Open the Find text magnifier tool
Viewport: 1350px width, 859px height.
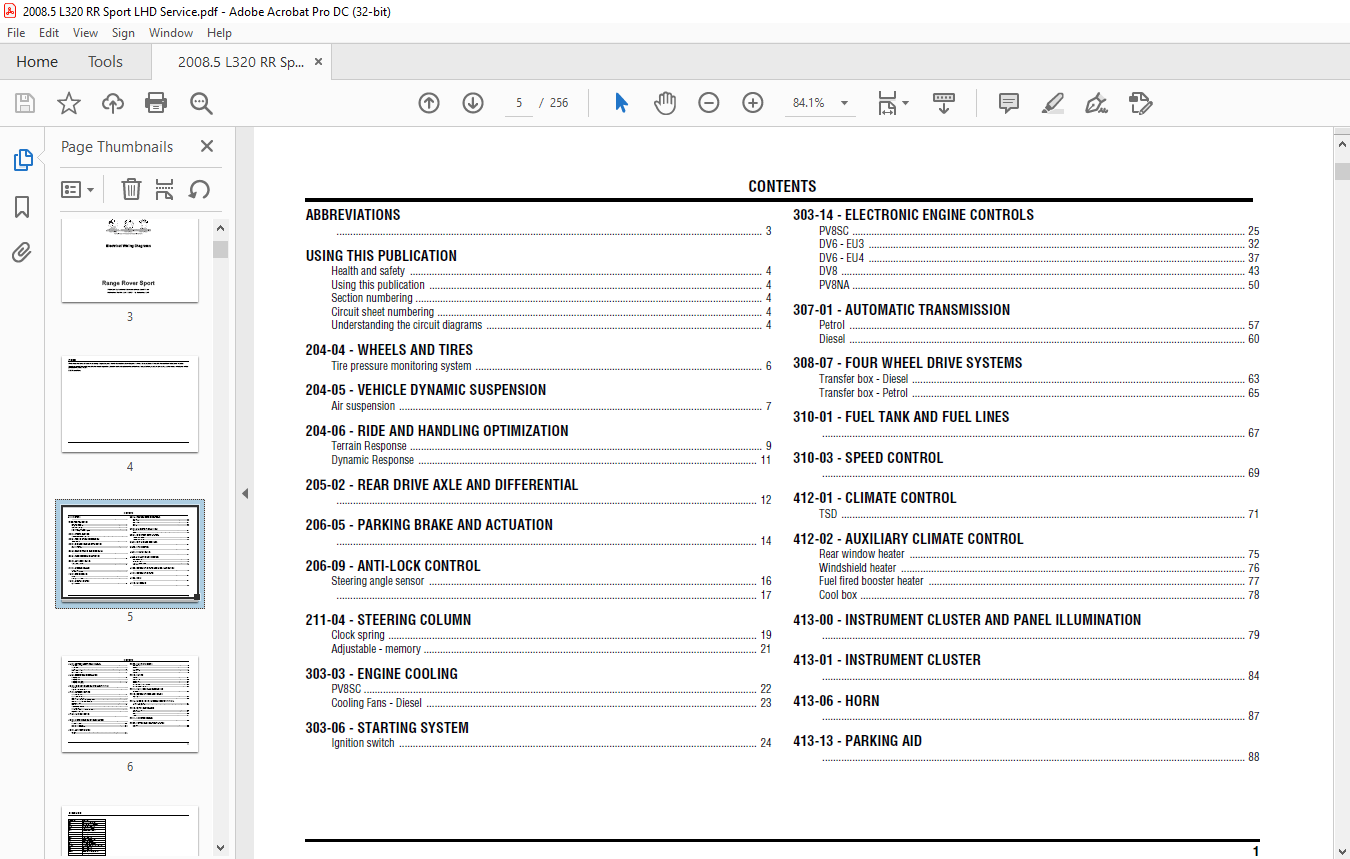tap(201, 103)
